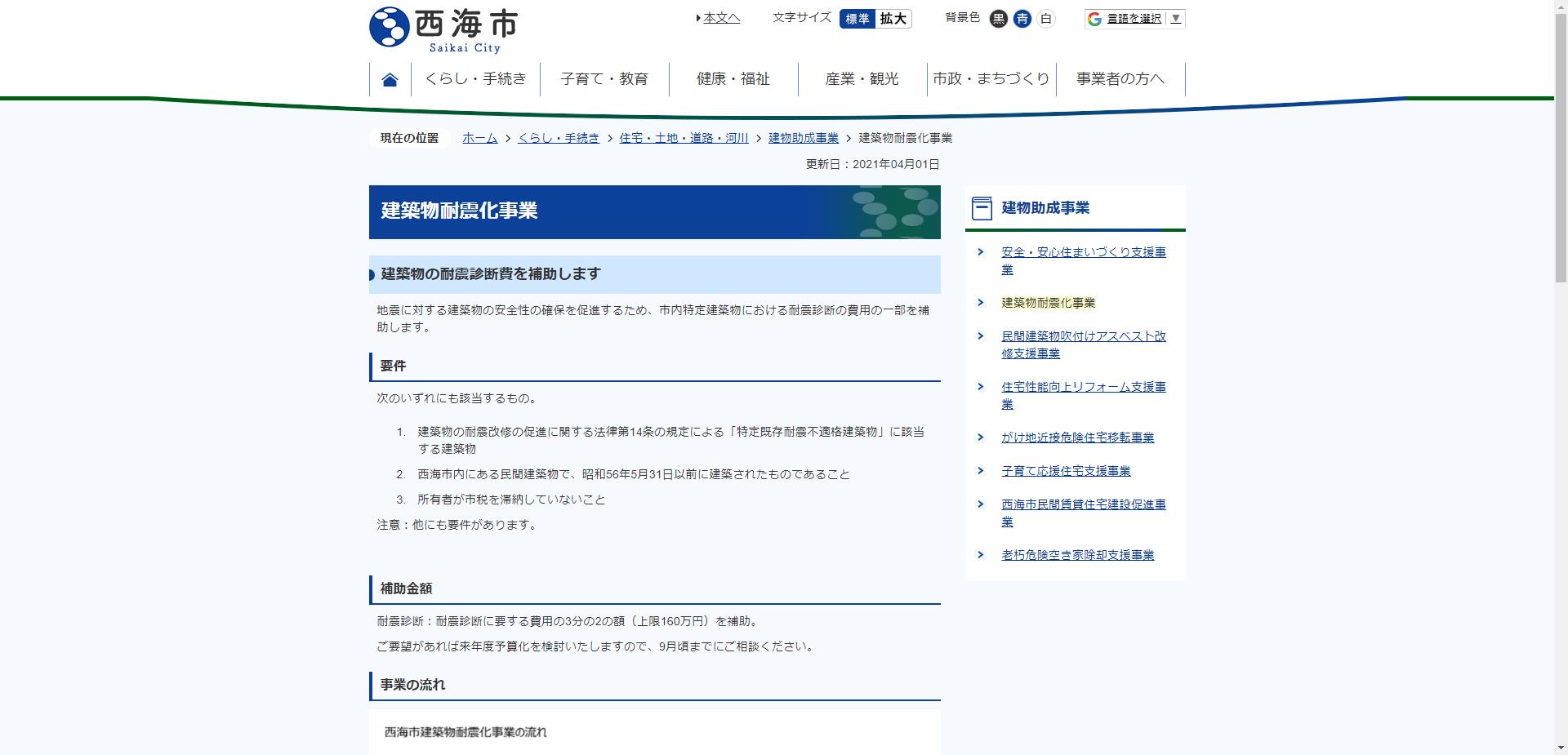Click the chevron beside 老朽危険空き家除却支援事業
This screenshot has height=755, width=1568.
(981, 555)
